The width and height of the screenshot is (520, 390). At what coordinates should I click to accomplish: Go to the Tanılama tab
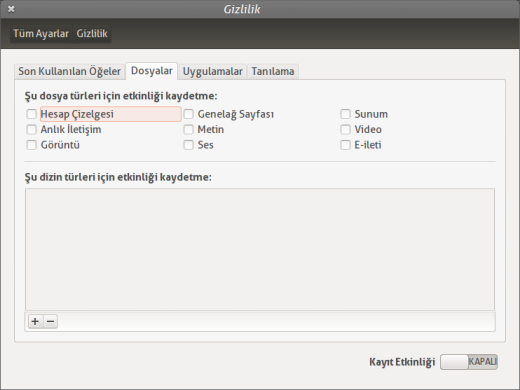273,71
